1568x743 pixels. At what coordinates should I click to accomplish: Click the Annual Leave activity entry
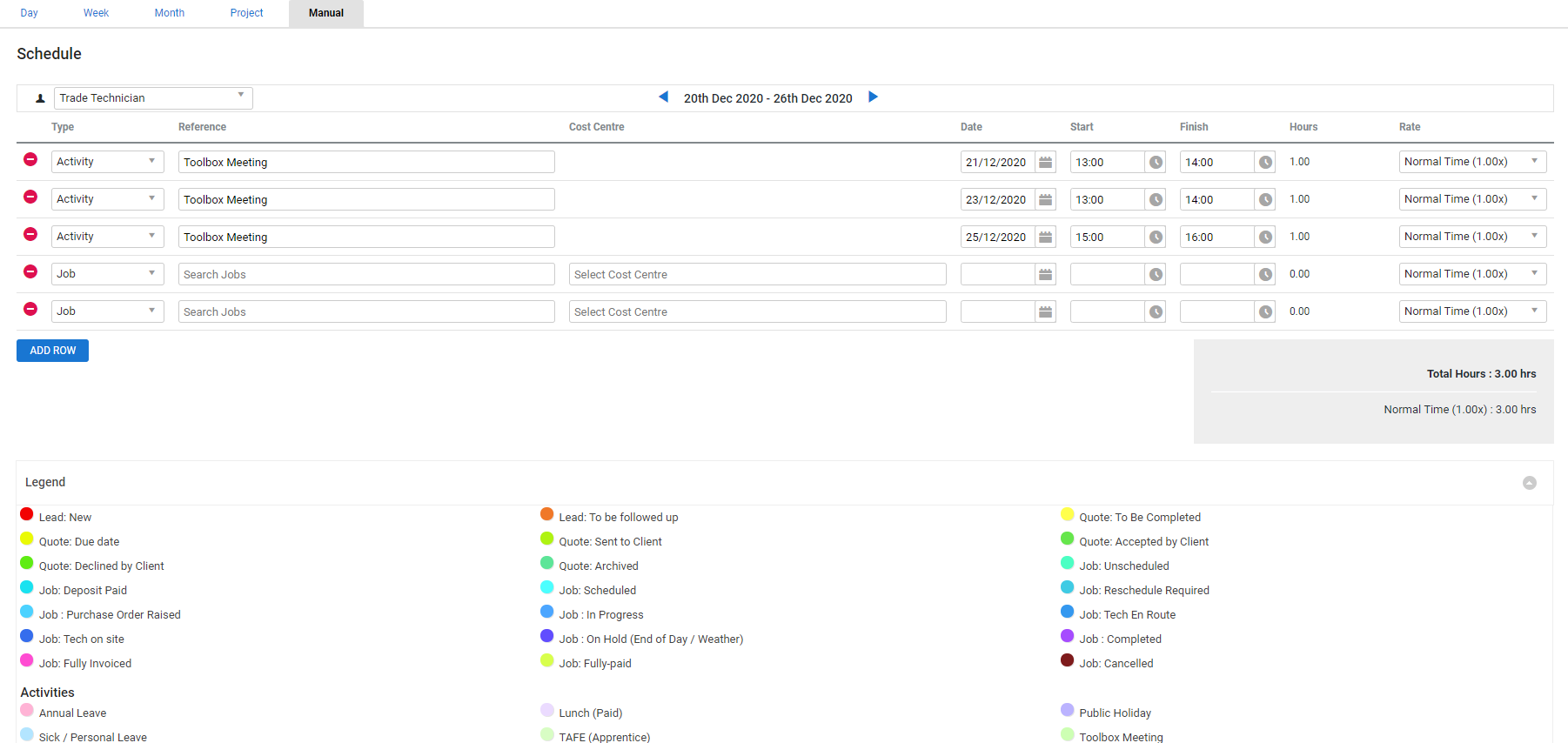[x=72, y=713]
